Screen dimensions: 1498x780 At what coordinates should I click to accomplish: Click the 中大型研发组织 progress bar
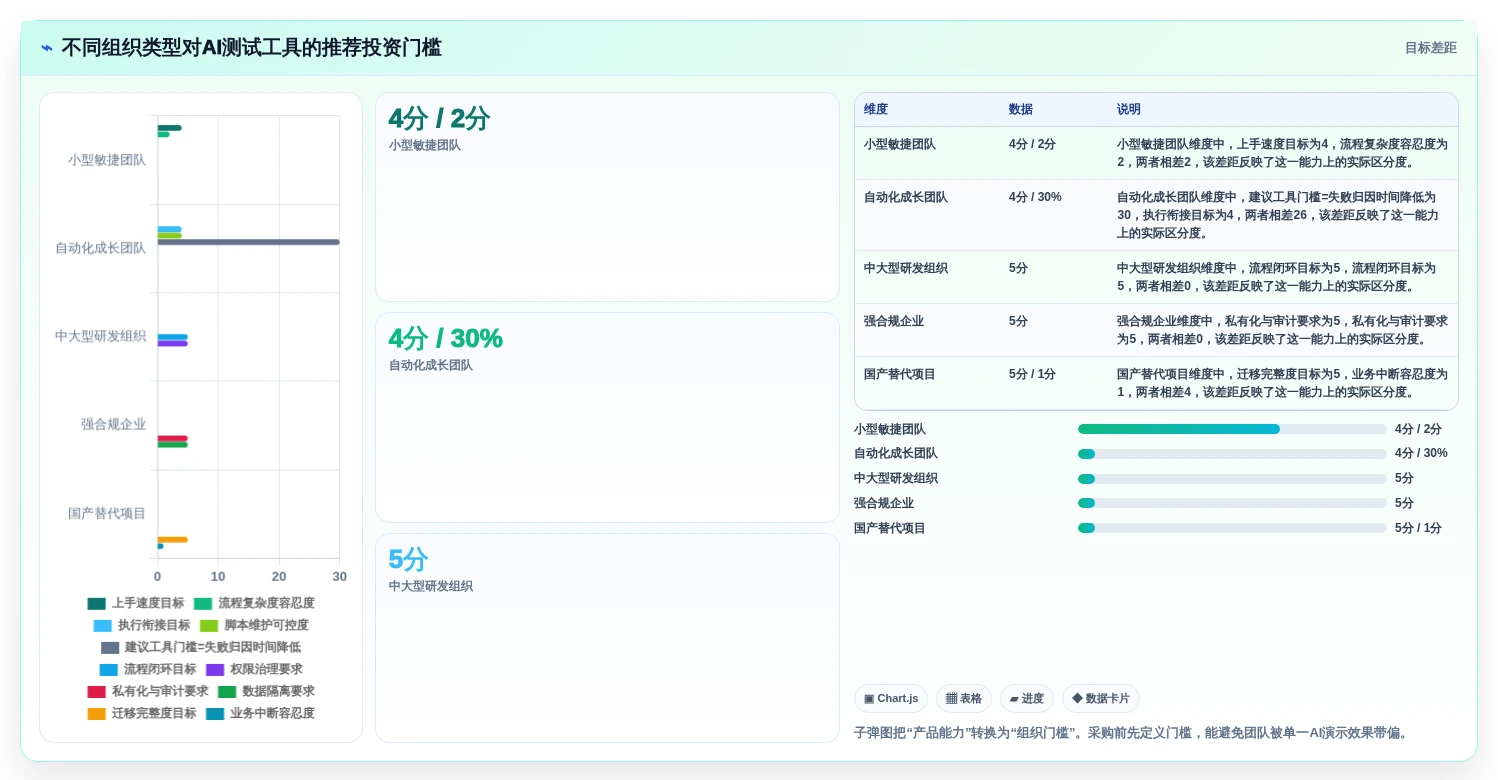[x=1232, y=479]
